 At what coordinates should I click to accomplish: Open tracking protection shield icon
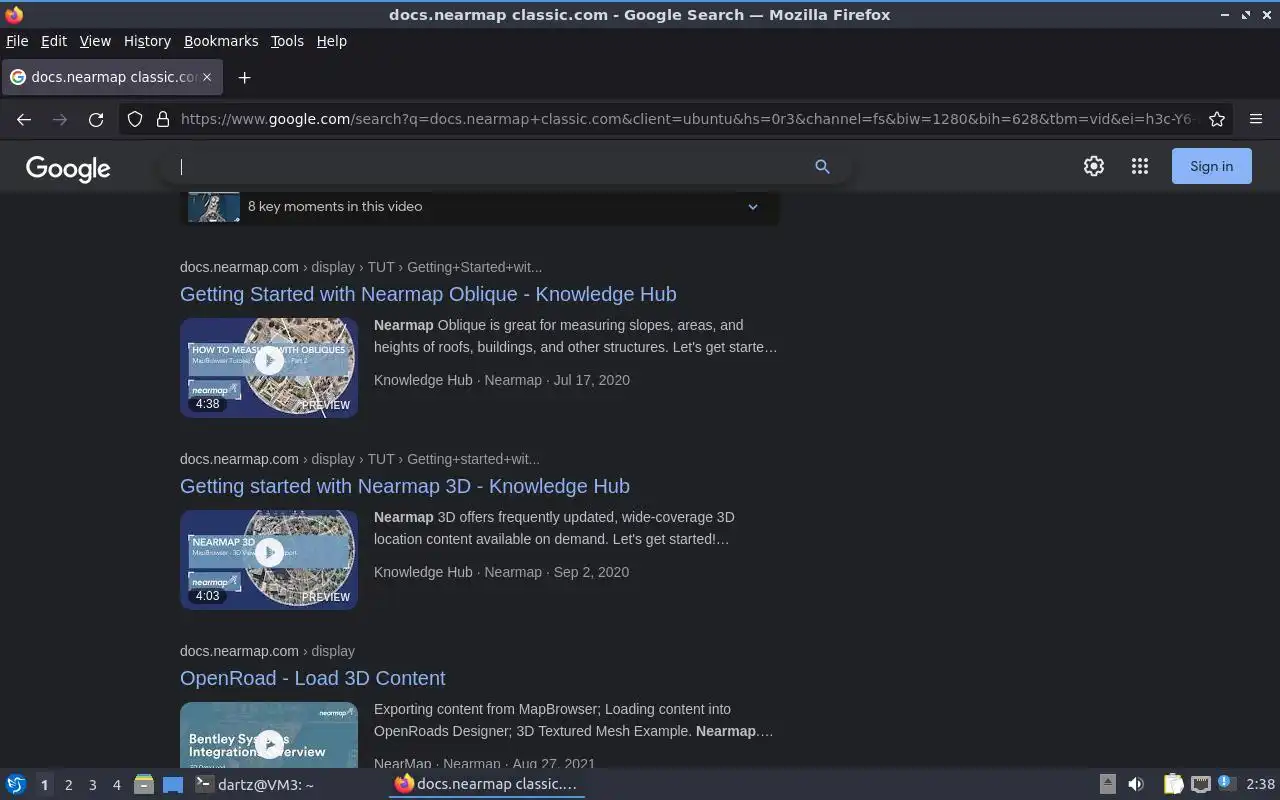pyautogui.click(x=135, y=119)
